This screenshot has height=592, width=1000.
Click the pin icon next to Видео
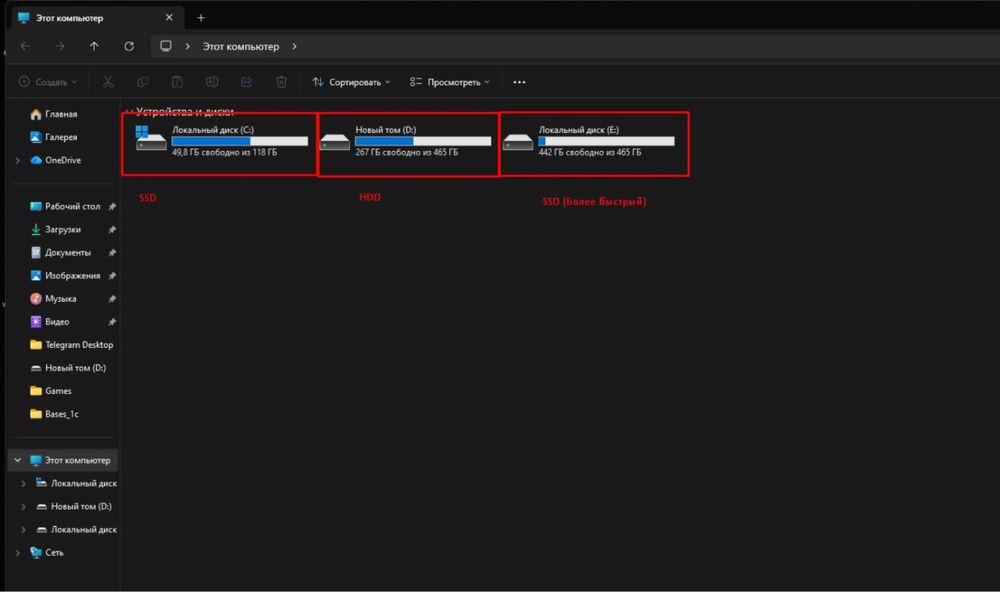pos(112,322)
